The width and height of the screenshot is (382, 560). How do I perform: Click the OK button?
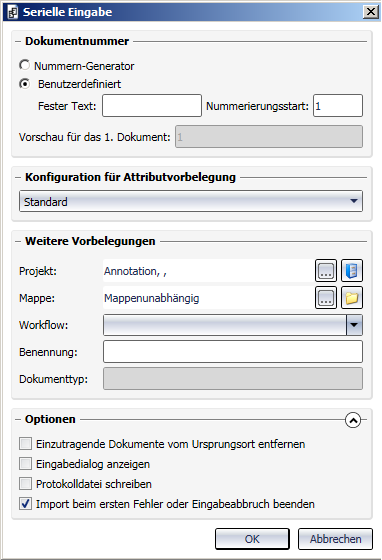[x=252, y=539]
